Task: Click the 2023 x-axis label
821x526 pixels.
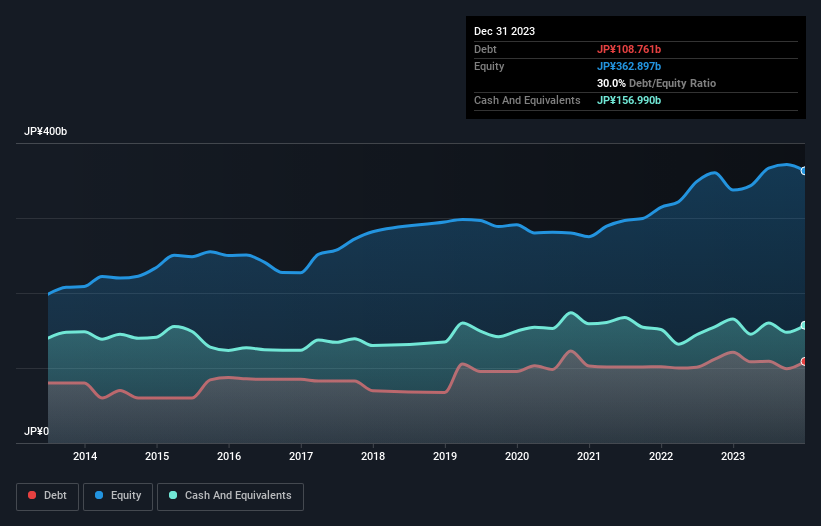Action: tap(733, 456)
